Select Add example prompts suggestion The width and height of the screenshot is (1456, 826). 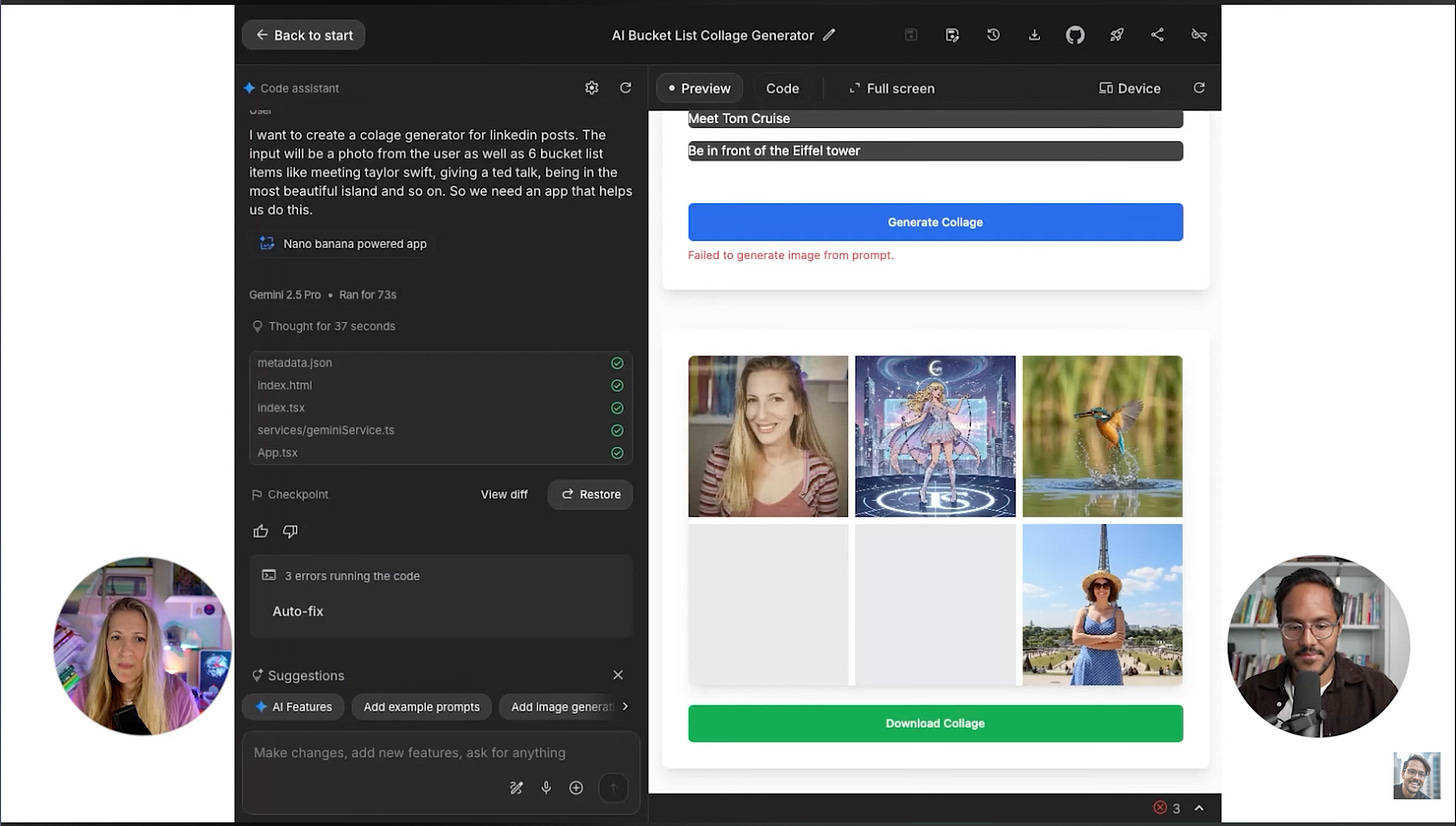pos(421,707)
